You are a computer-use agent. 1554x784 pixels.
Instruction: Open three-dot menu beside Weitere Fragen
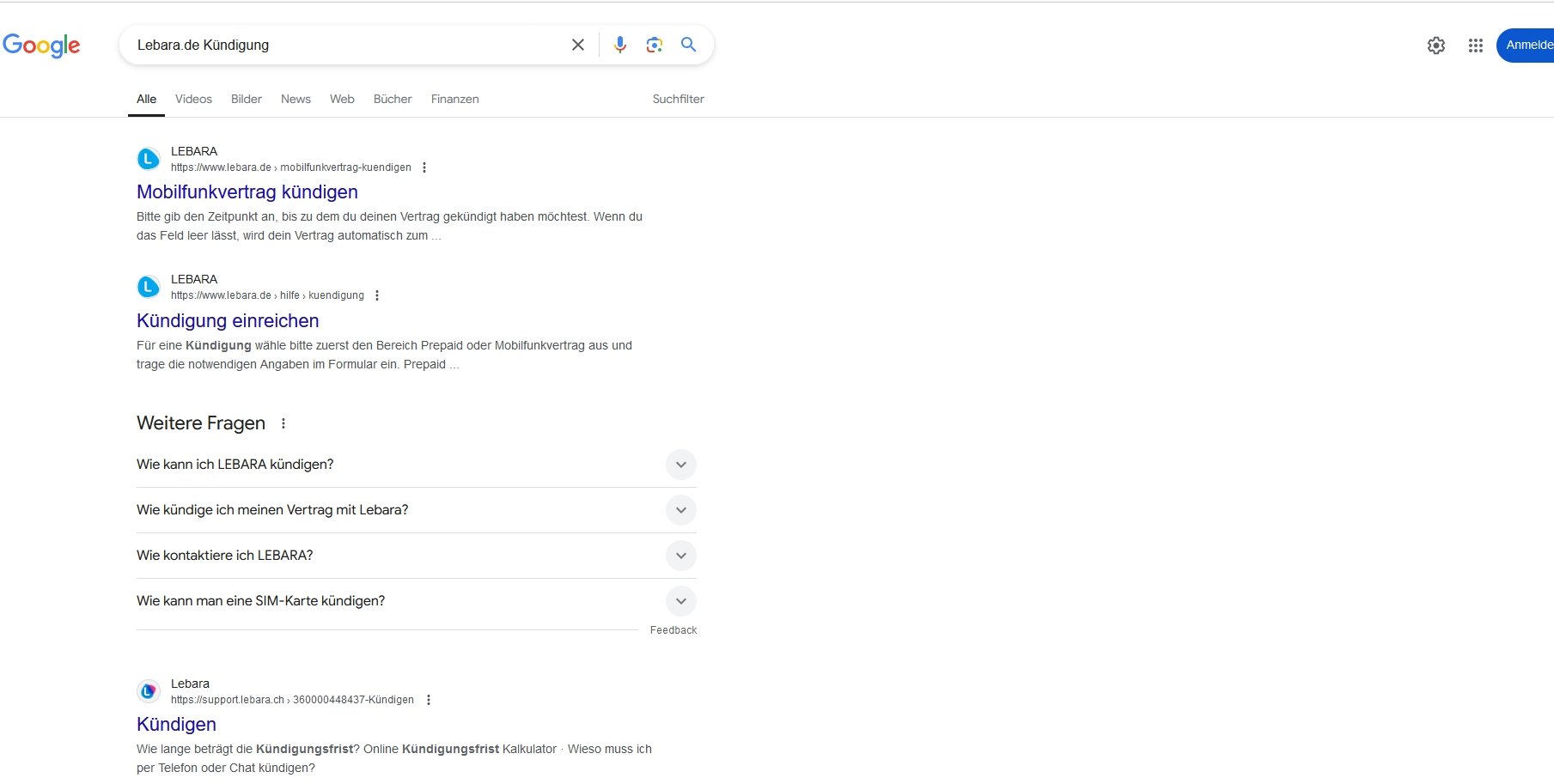[283, 423]
